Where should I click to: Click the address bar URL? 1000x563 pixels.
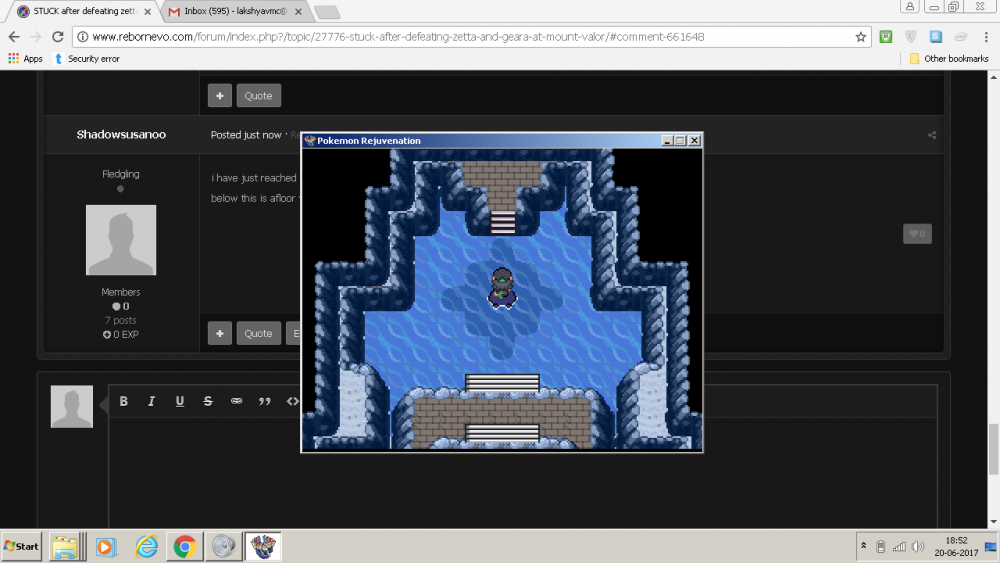[x=398, y=37]
